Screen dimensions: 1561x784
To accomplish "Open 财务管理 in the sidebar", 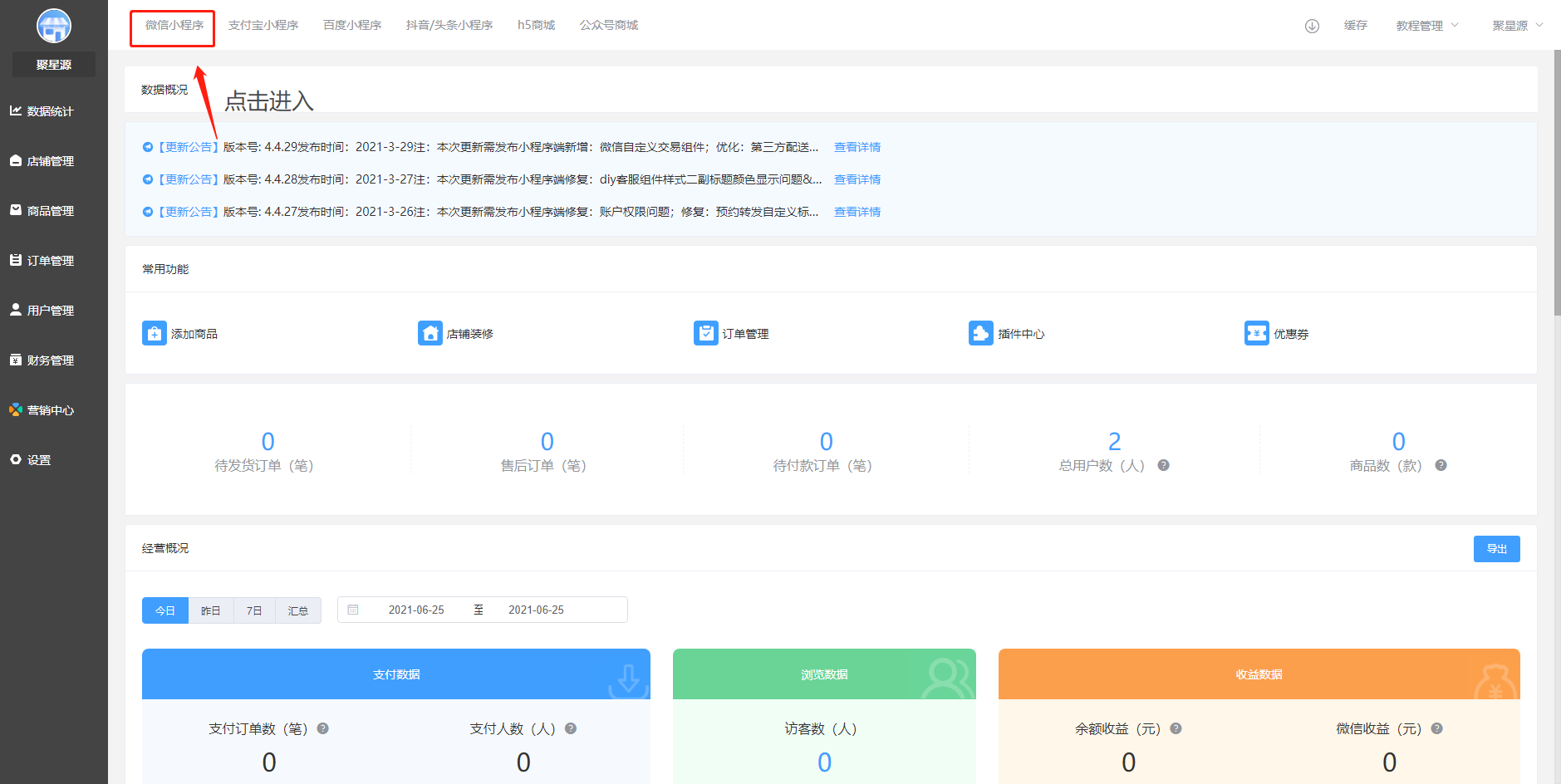I will coord(42,360).
